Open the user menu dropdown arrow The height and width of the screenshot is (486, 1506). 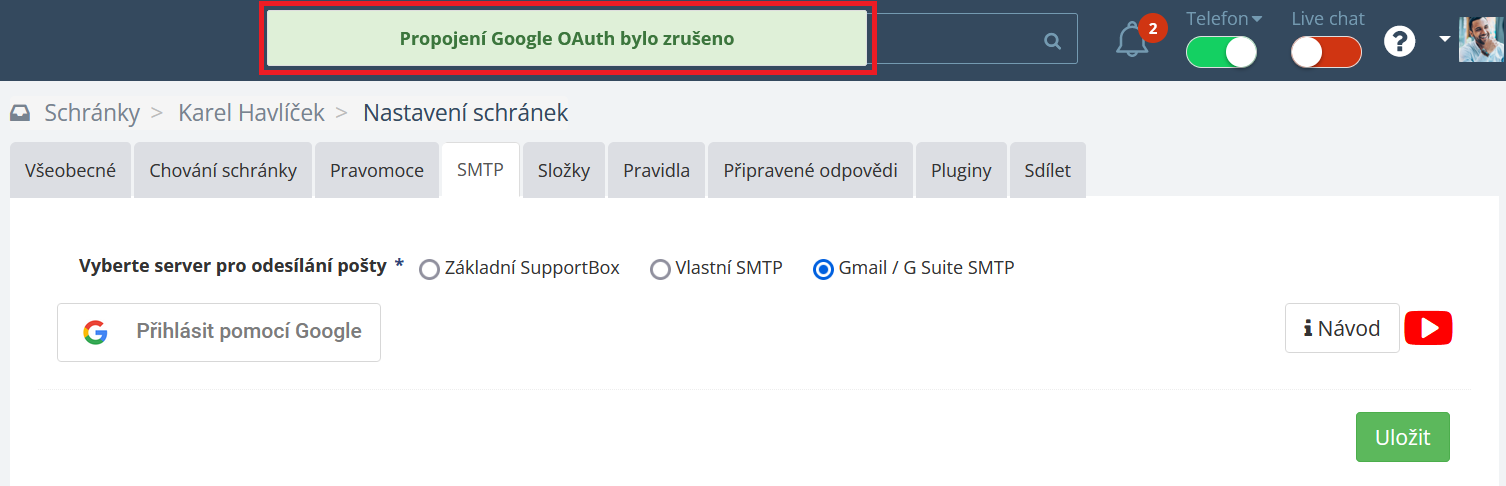(x=1444, y=39)
